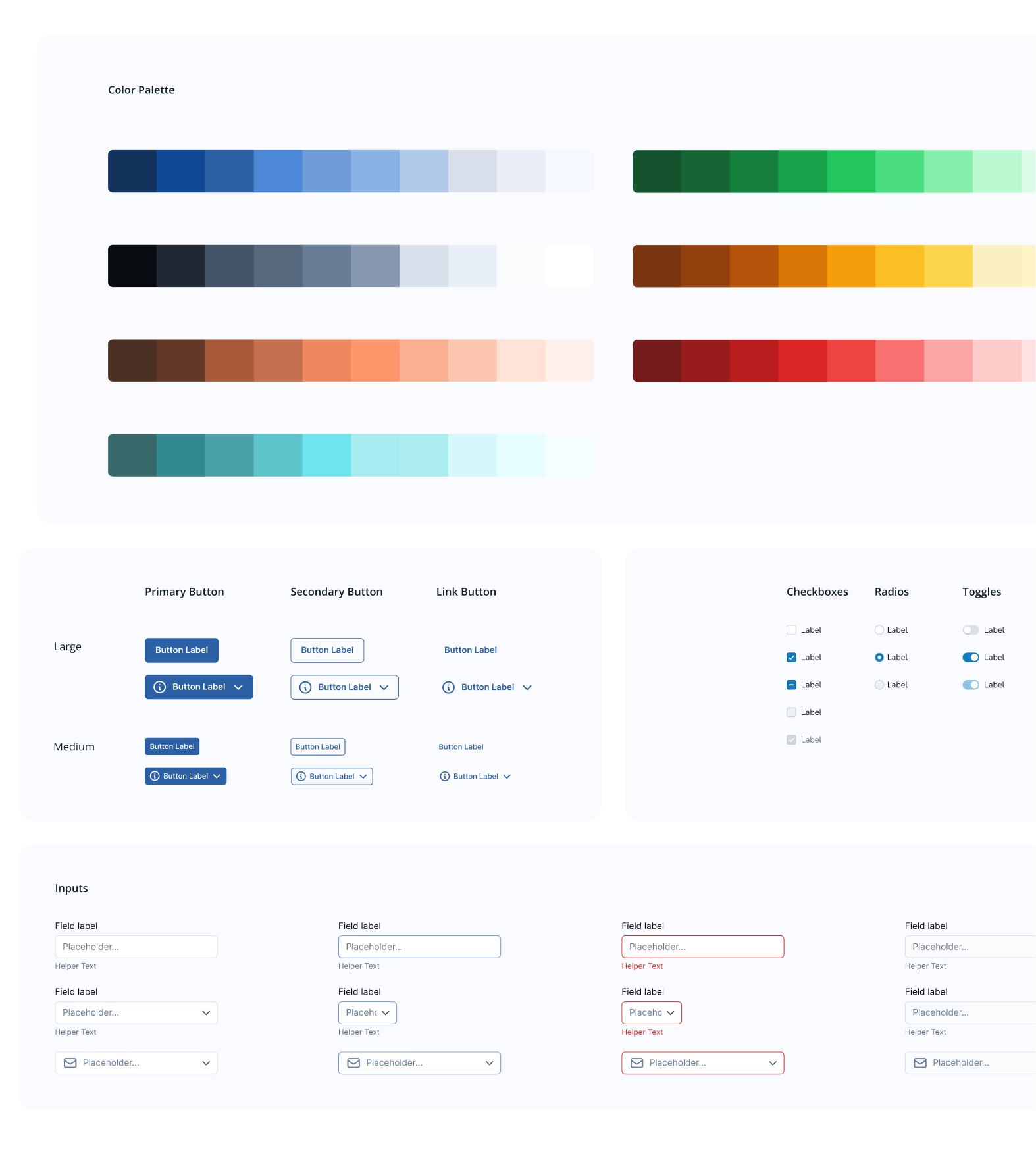This screenshot has width=1036, height=1150.
Task: Click the Inputs section heading
Action: coord(71,889)
